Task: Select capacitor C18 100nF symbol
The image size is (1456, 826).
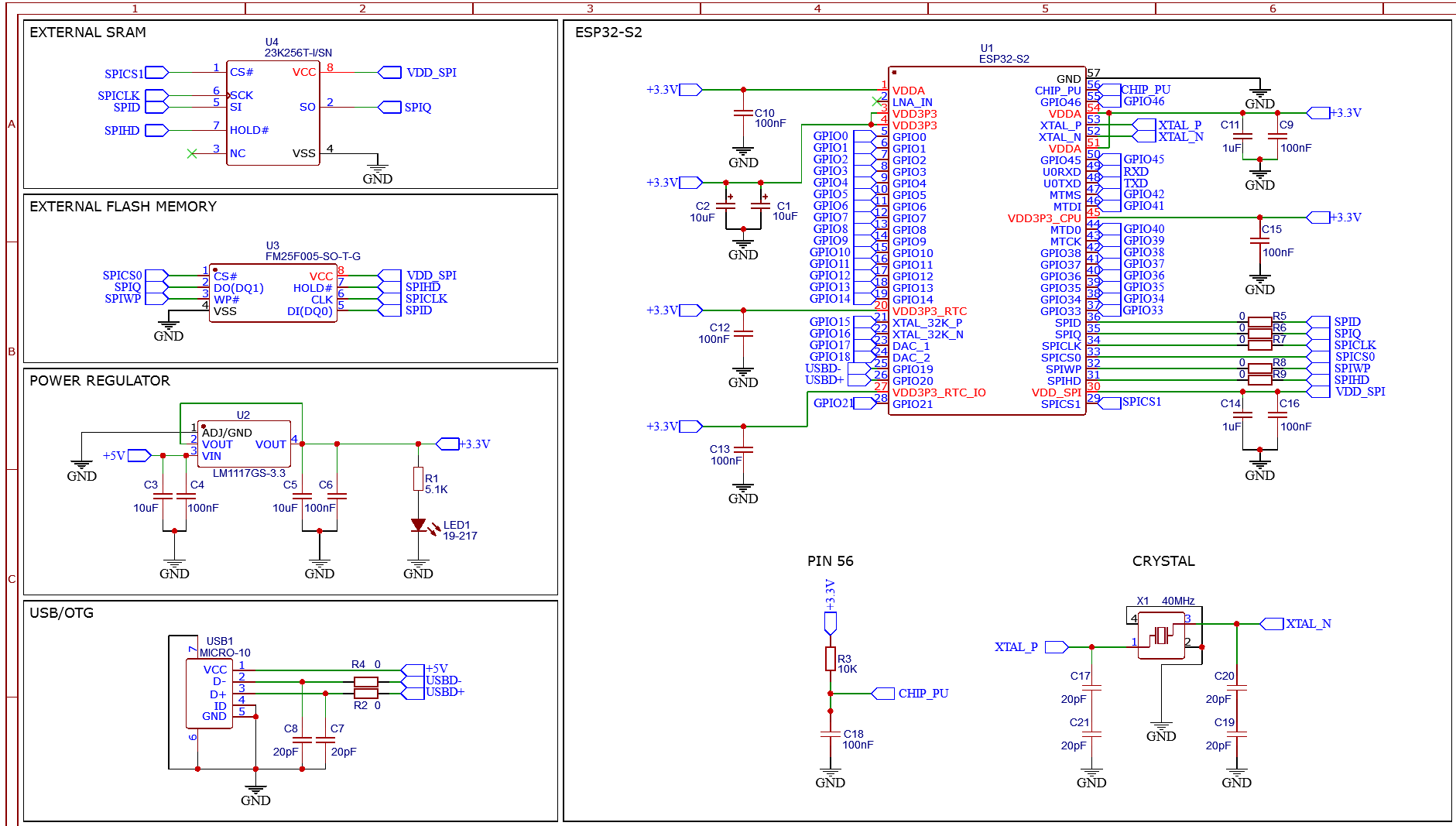Action: 830,735
